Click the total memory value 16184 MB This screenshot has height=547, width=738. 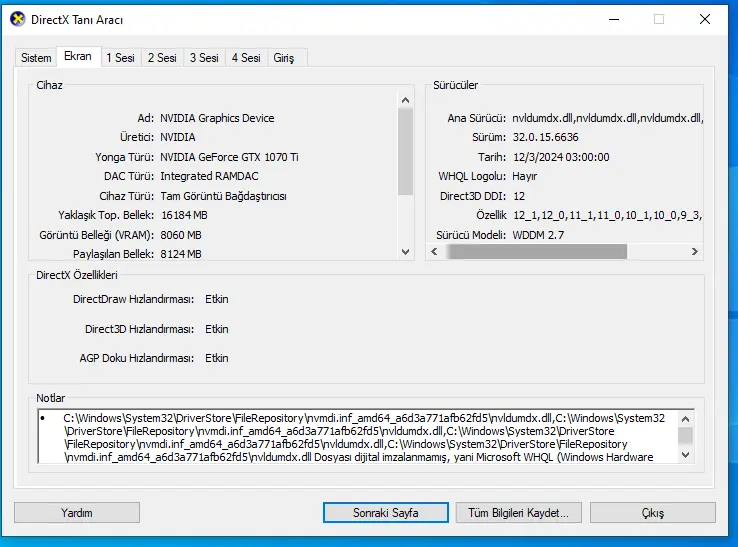[184, 216]
